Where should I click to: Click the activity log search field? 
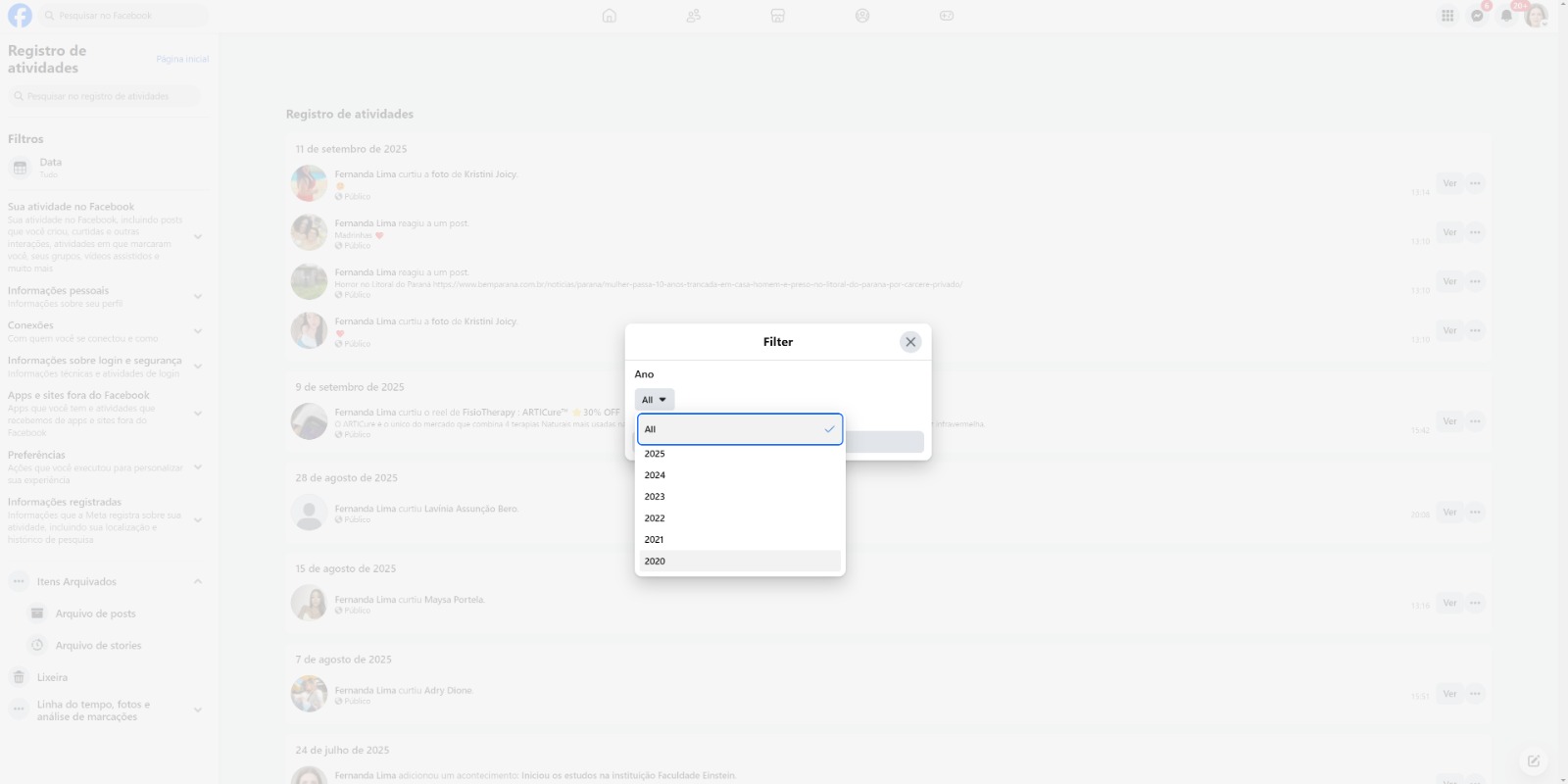105,96
